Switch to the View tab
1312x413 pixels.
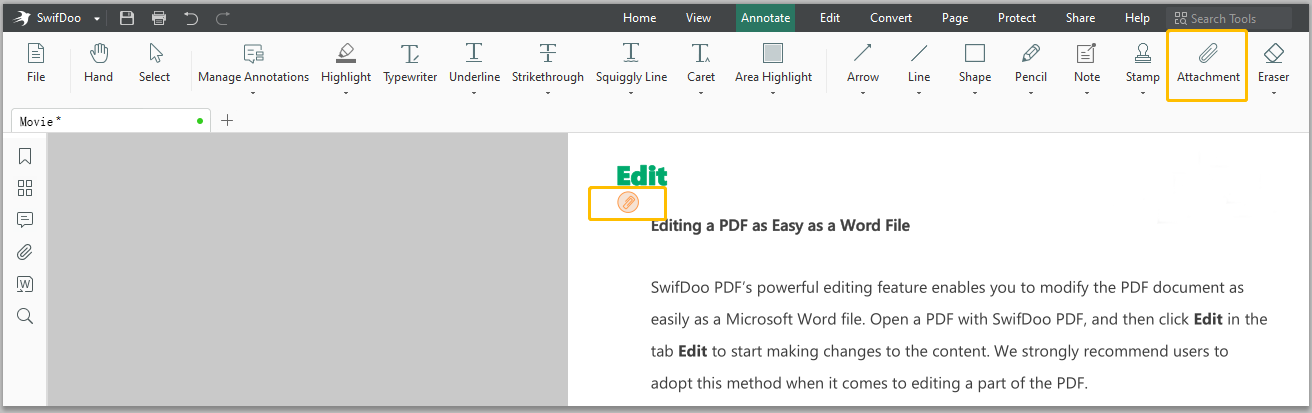[x=699, y=18]
